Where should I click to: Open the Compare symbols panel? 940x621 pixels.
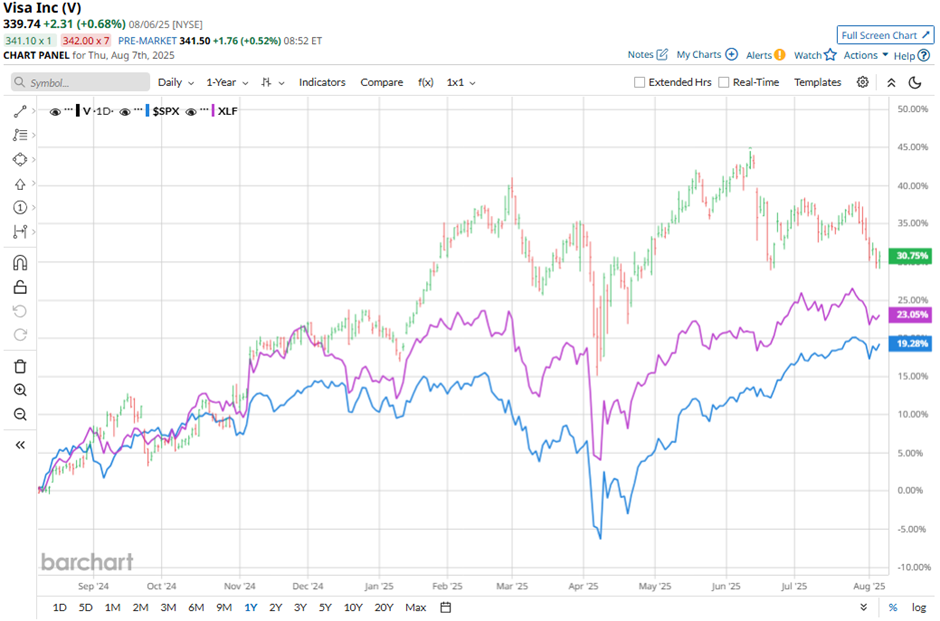pos(381,83)
